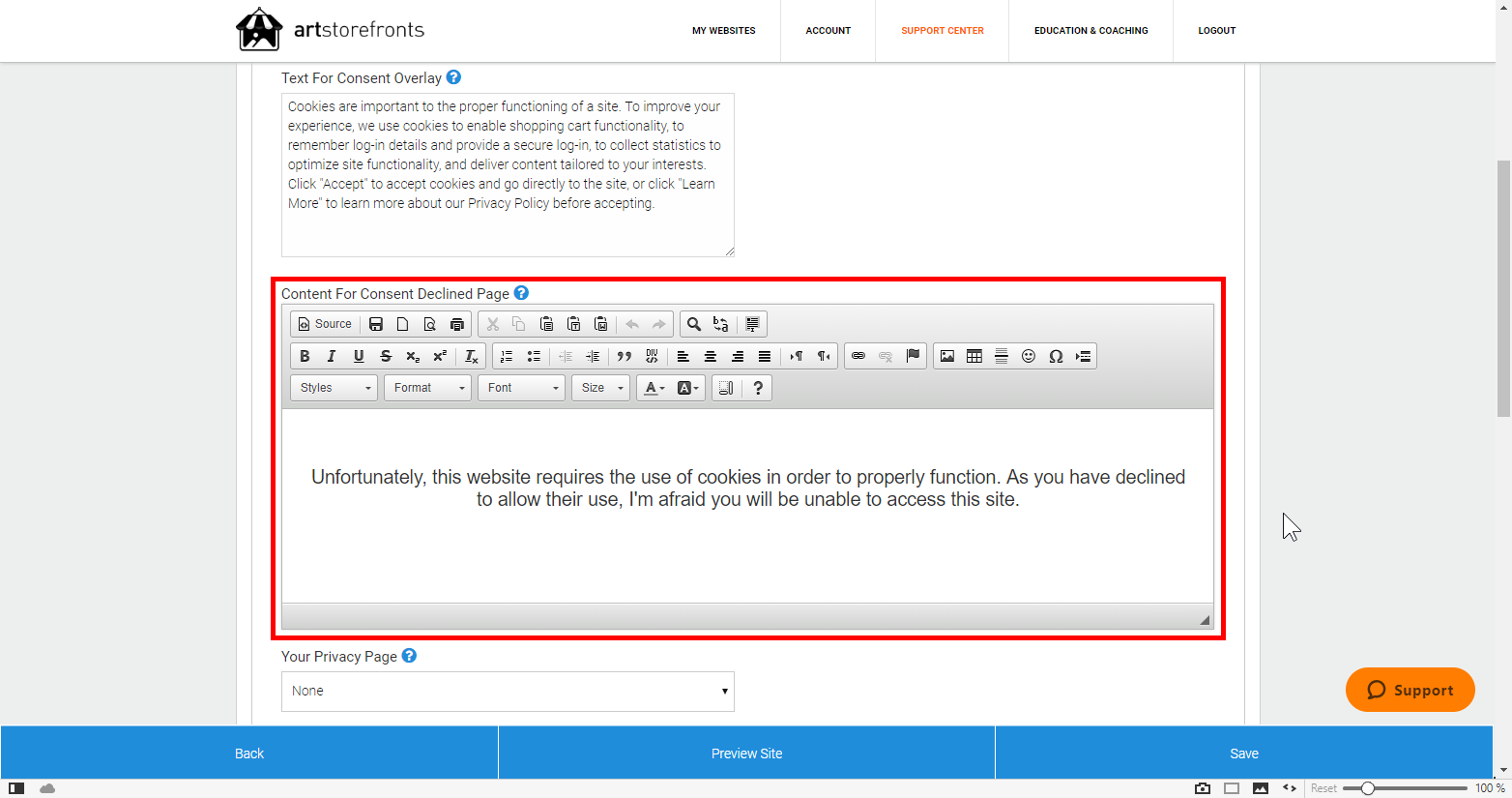Insert page break icon
This screenshot has width=1512, height=798.
[x=1083, y=356]
